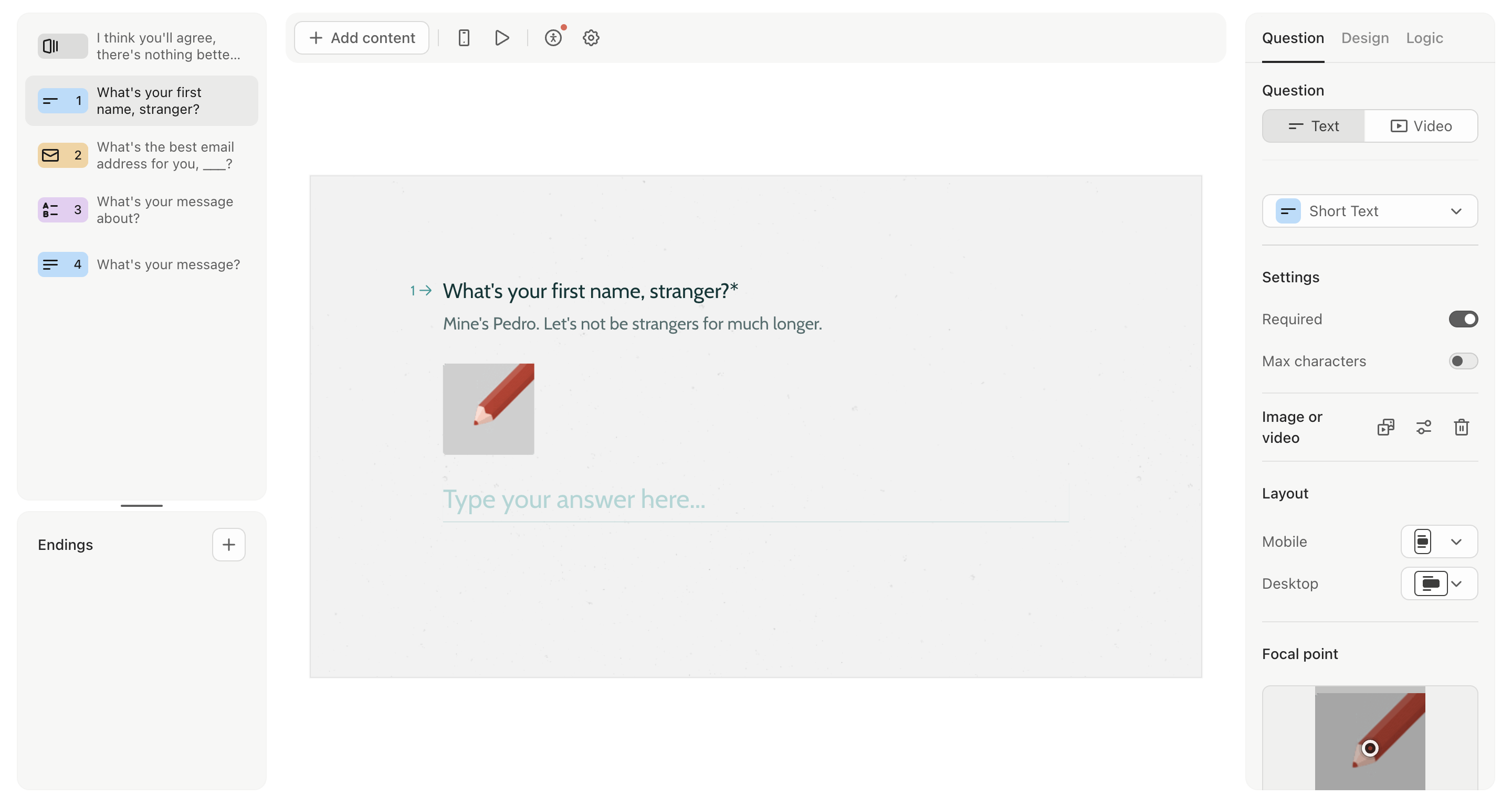Click the Focal point preview image
The image size is (1512, 807).
coord(1369,738)
